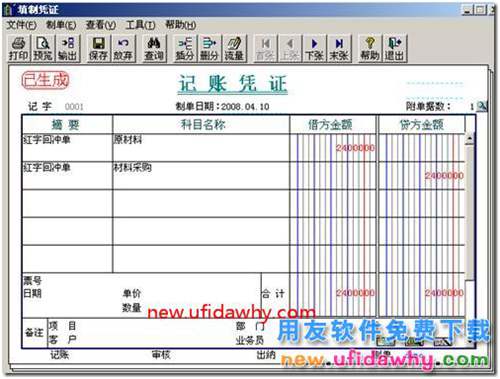The image size is (500, 379).
Task: Click the empty third summary row cell
Action: tap(67, 203)
